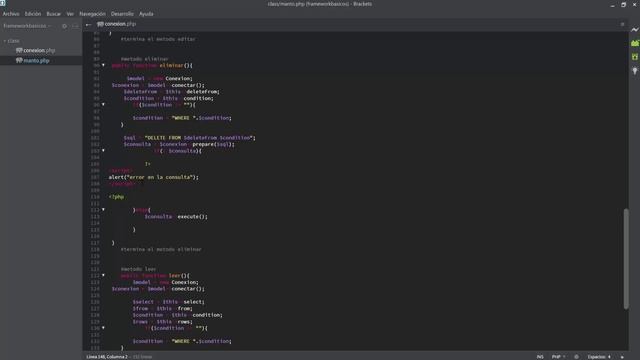Click the back navigation arrow above editor
The image size is (640, 360).
(x=89, y=24)
